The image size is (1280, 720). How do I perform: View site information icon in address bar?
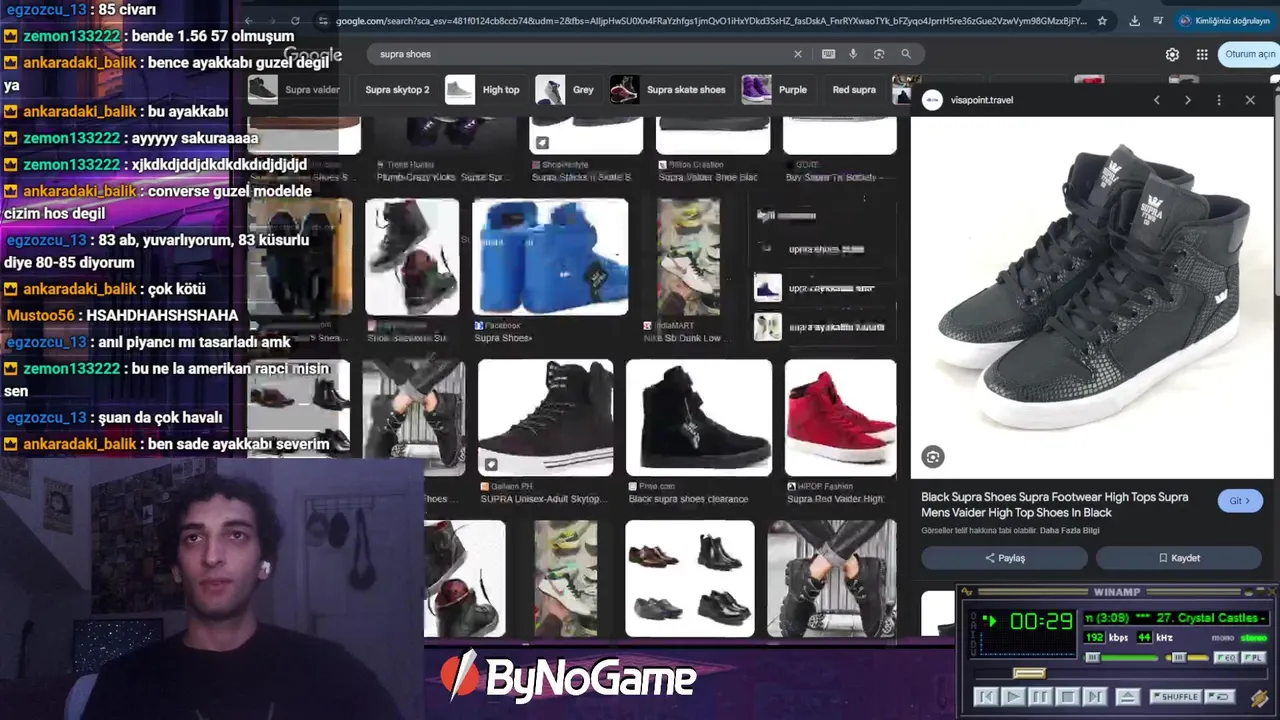[x=323, y=21]
